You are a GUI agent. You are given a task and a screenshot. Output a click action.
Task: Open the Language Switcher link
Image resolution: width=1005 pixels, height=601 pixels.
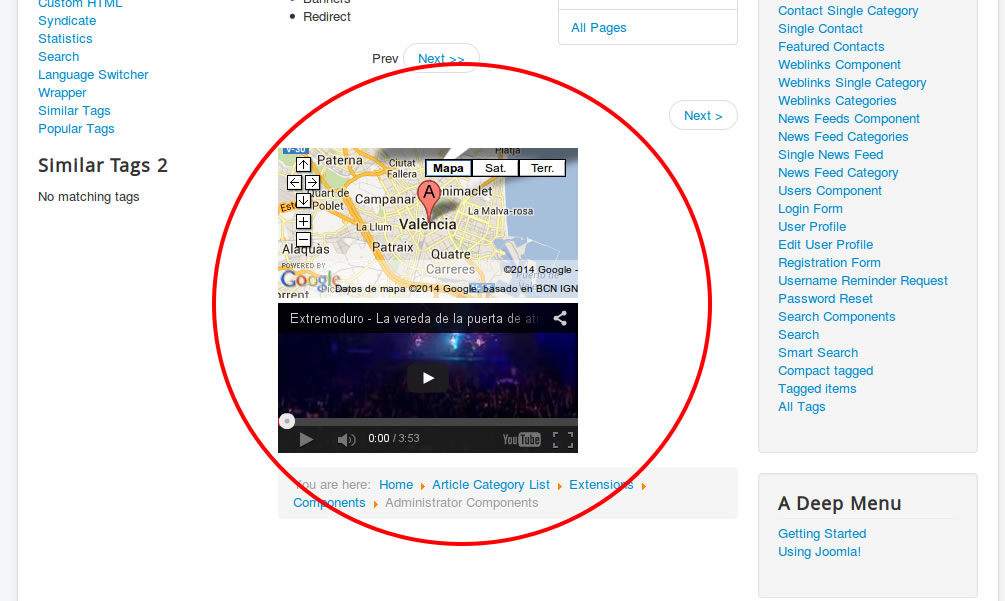coord(93,75)
